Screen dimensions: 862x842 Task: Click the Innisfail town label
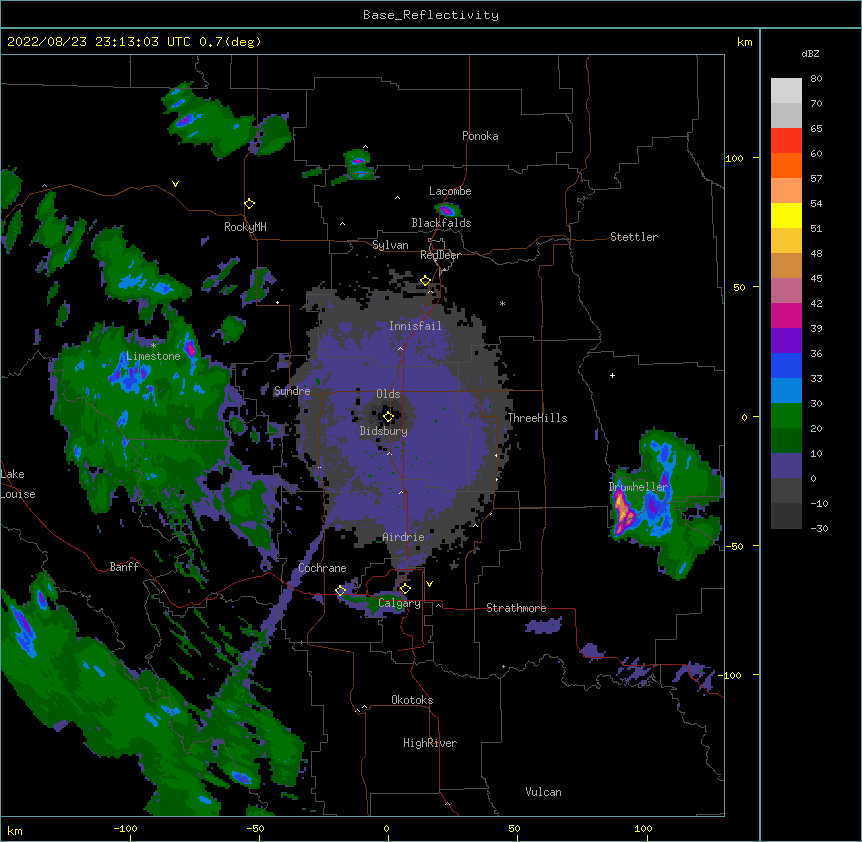pos(415,326)
